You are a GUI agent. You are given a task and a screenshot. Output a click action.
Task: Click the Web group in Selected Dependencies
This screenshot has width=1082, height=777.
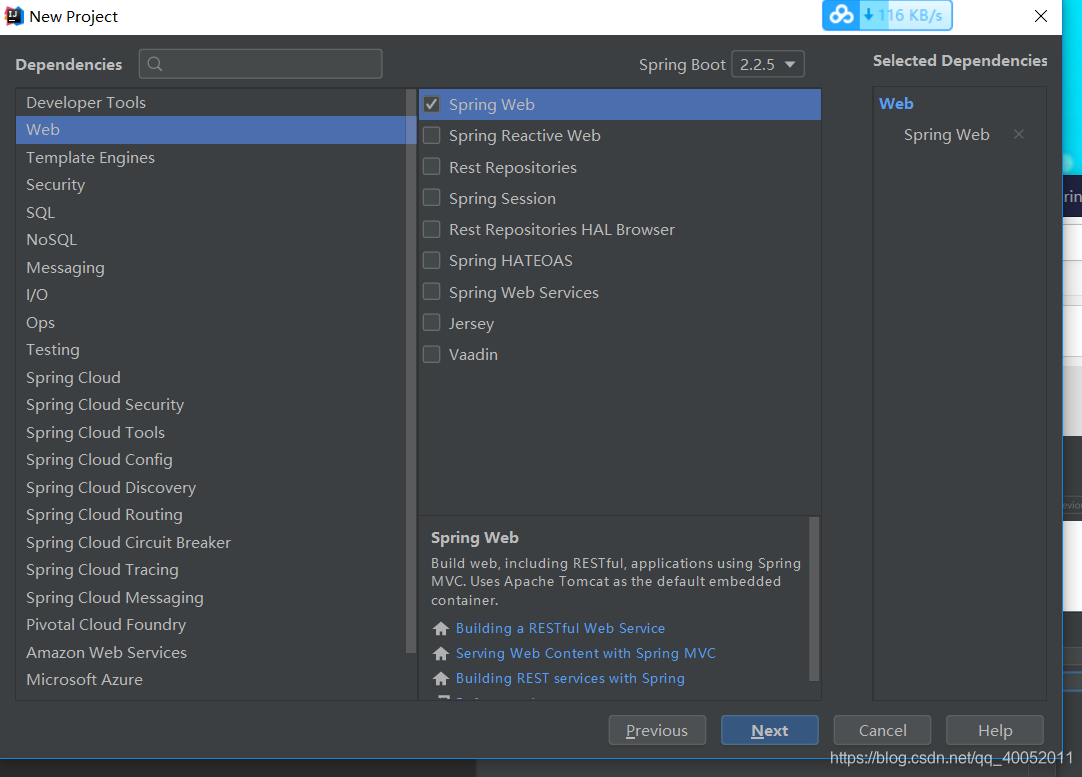pos(896,104)
